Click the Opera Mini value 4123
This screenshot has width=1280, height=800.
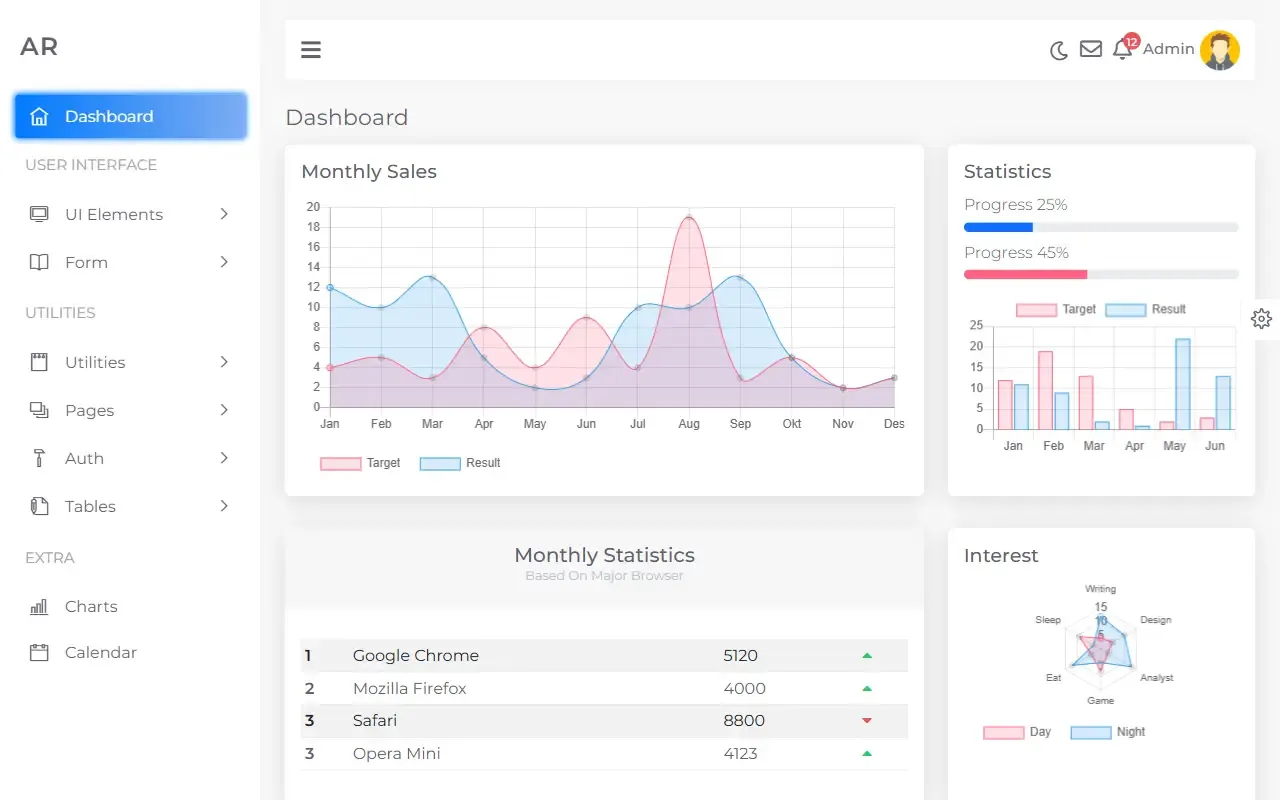tap(740, 753)
